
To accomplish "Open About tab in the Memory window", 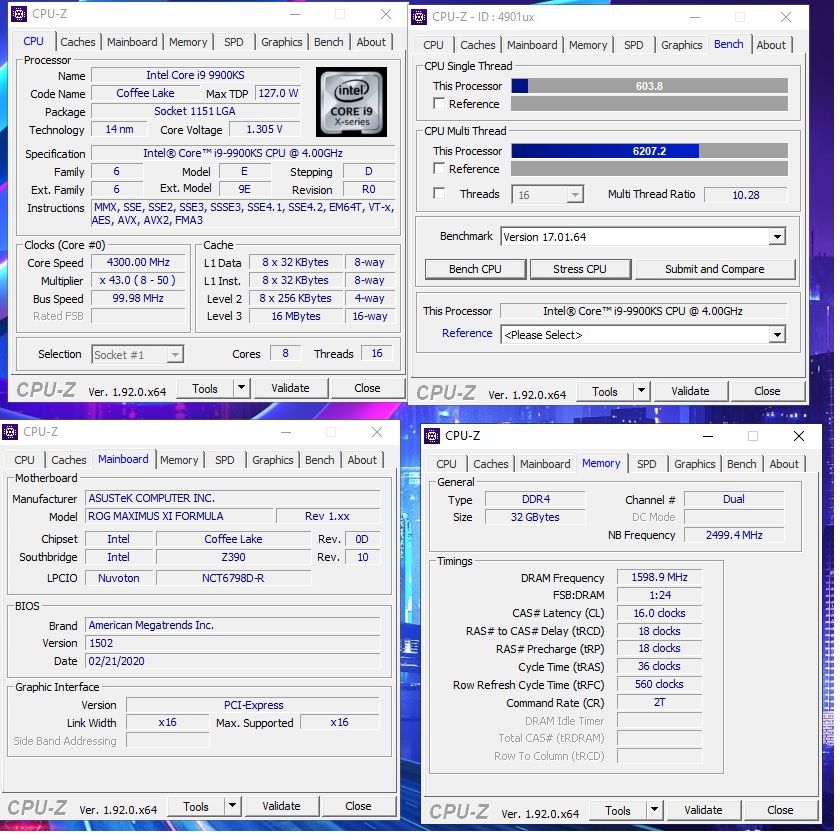I will tap(784, 464).
